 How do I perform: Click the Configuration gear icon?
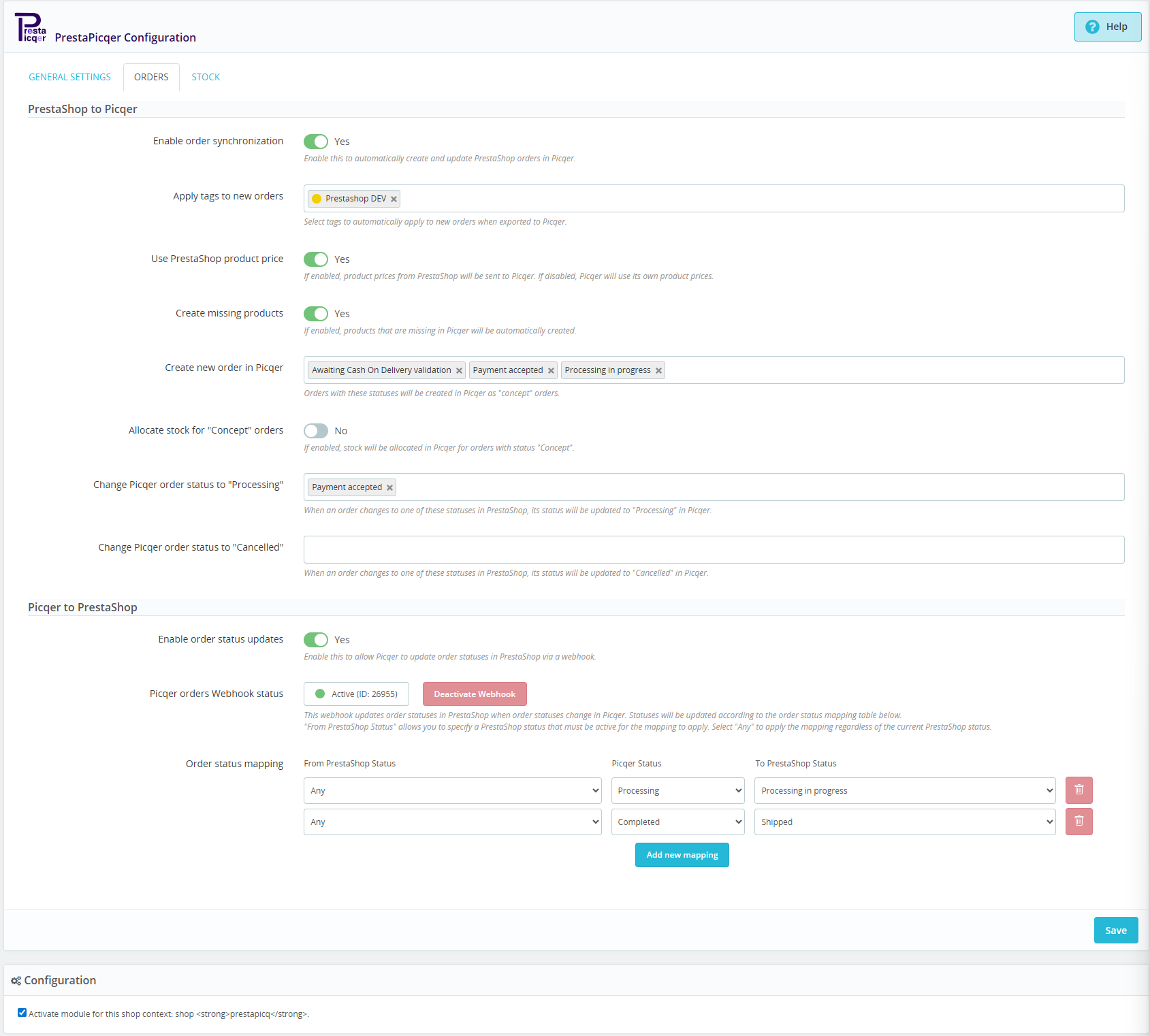[x=16, y=980]
